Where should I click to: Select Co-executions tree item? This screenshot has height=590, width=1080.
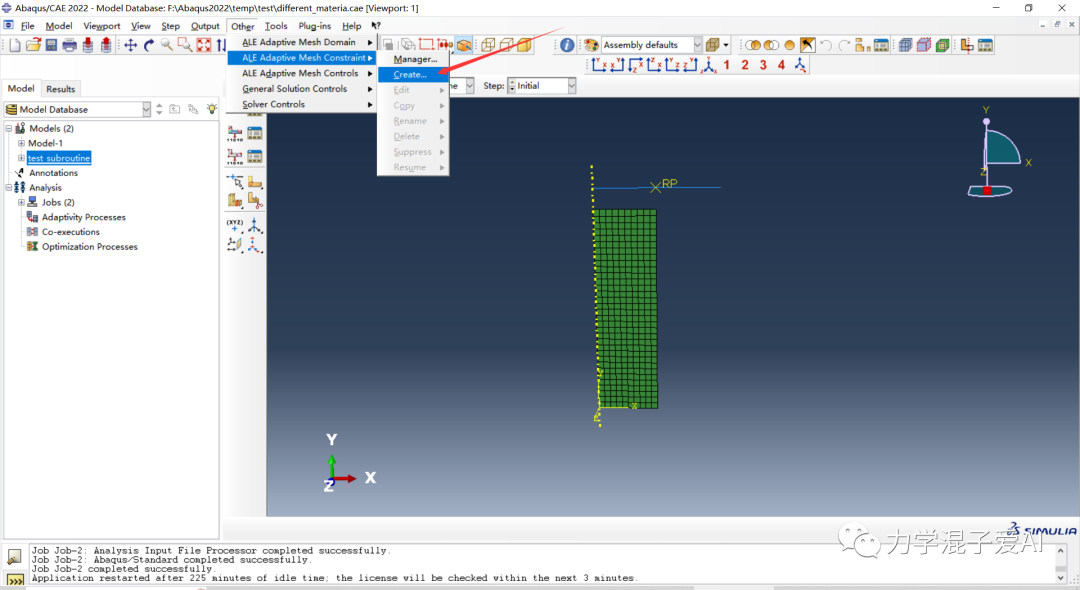pos(70,232)
